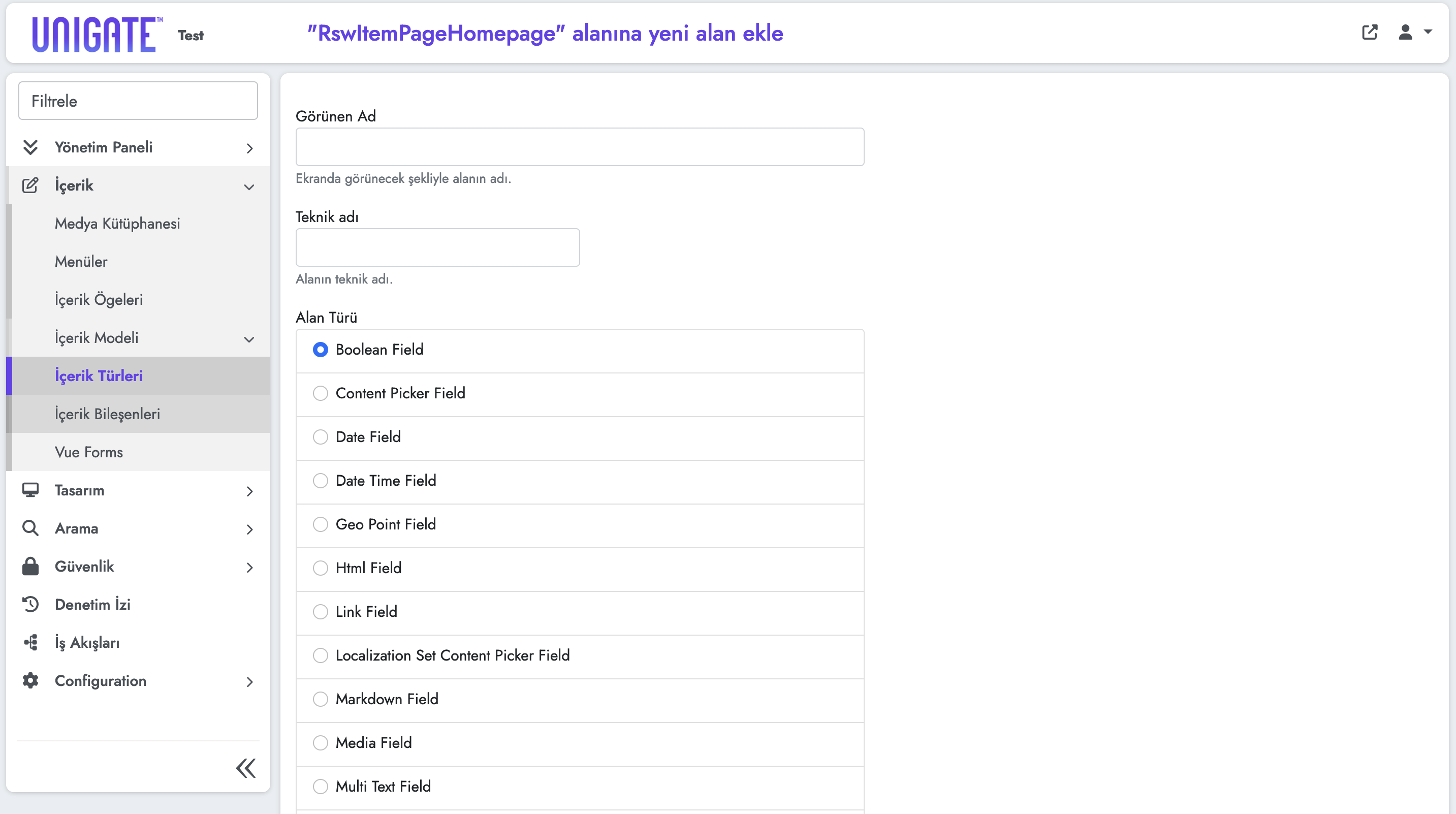
Task: Click the Görünen Ad input field
Action: coord(580,147)
